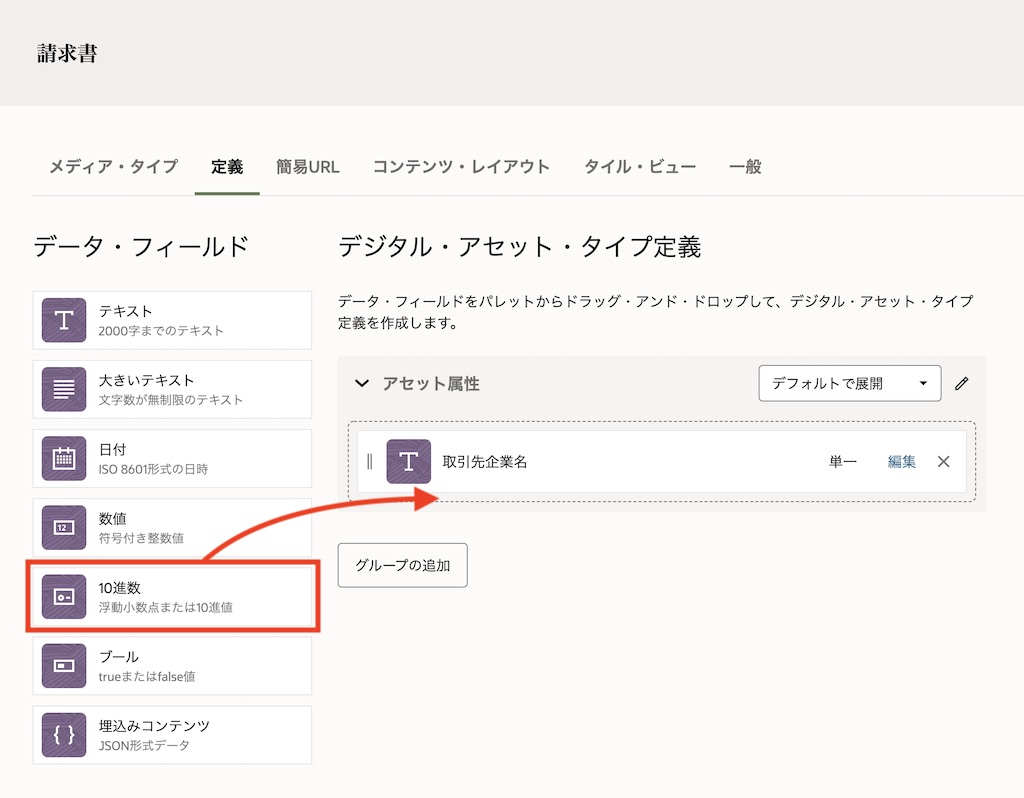Click the pencil edit icon for アセット属性
The image size is (1024, 798).
[962, 383]
